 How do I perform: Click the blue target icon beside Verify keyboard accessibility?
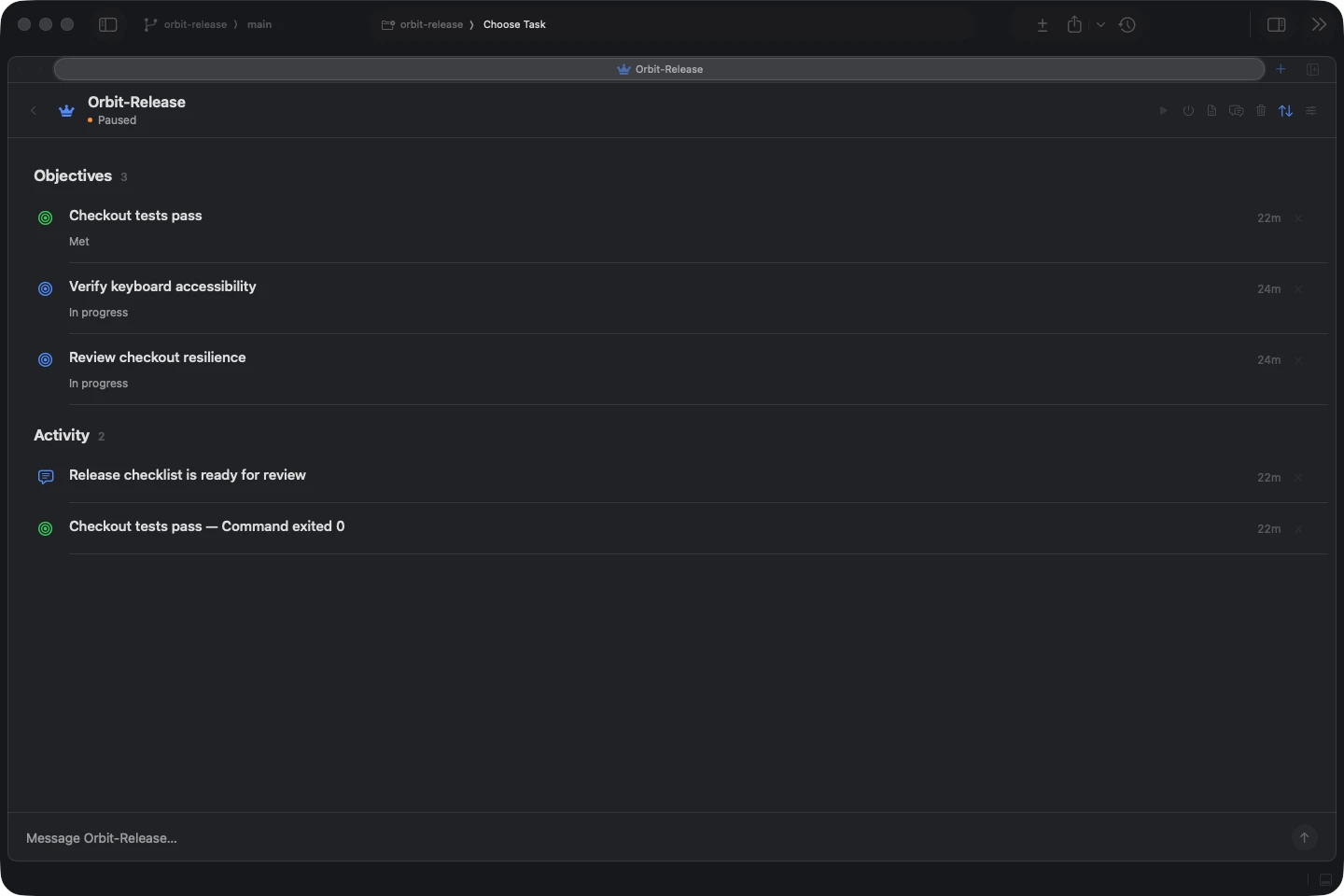tap(45, 289)
